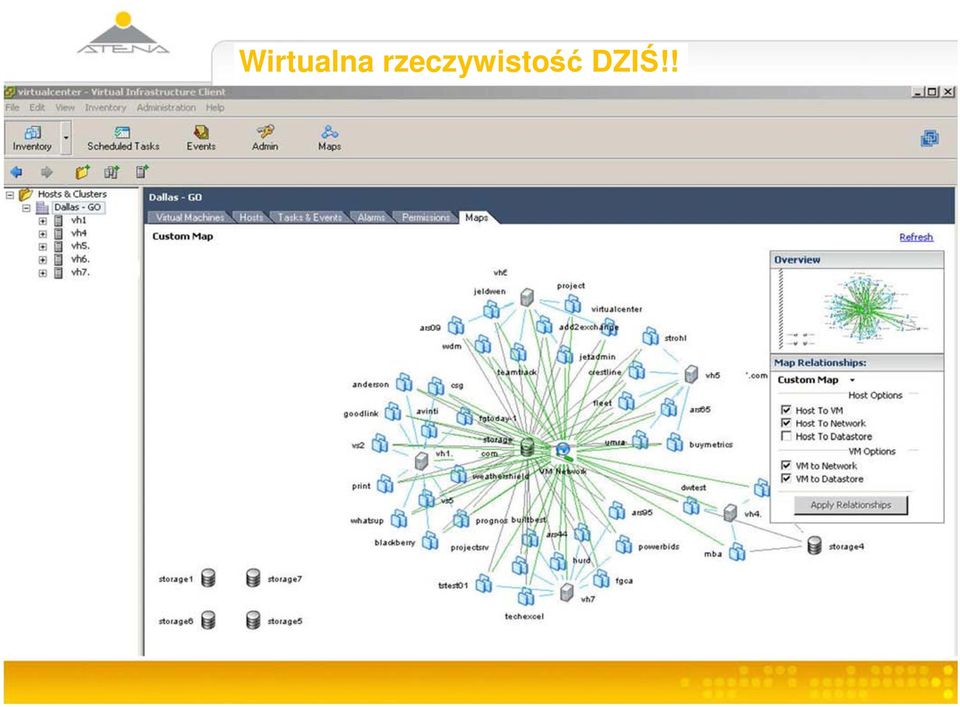This screenshot has height=707, width=960.
Task: Expand the vh7 host node
Action: (x=42, y=273)
